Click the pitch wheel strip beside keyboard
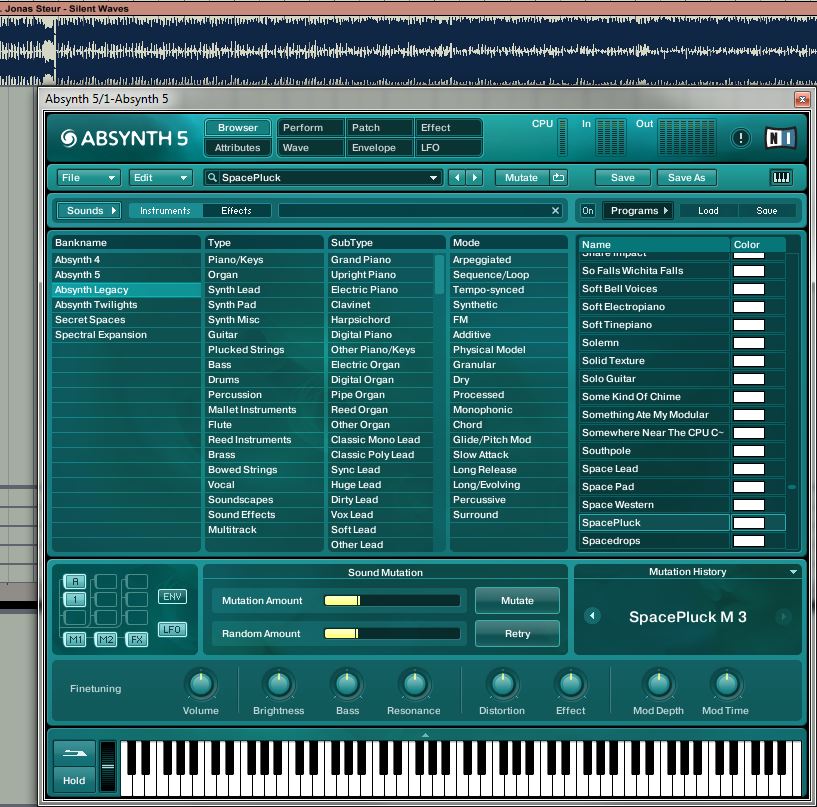 click(x=108, y=766)
